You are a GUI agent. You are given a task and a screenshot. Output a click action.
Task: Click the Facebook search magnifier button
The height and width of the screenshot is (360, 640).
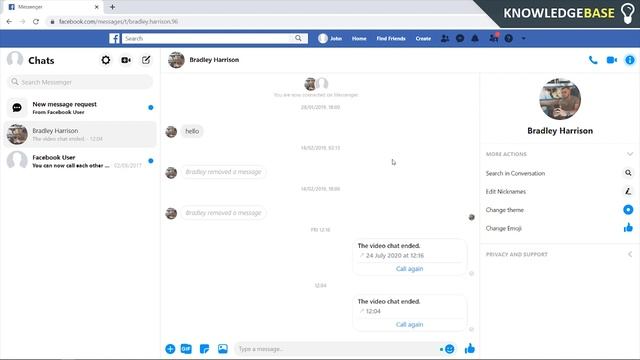click(298, 38)
